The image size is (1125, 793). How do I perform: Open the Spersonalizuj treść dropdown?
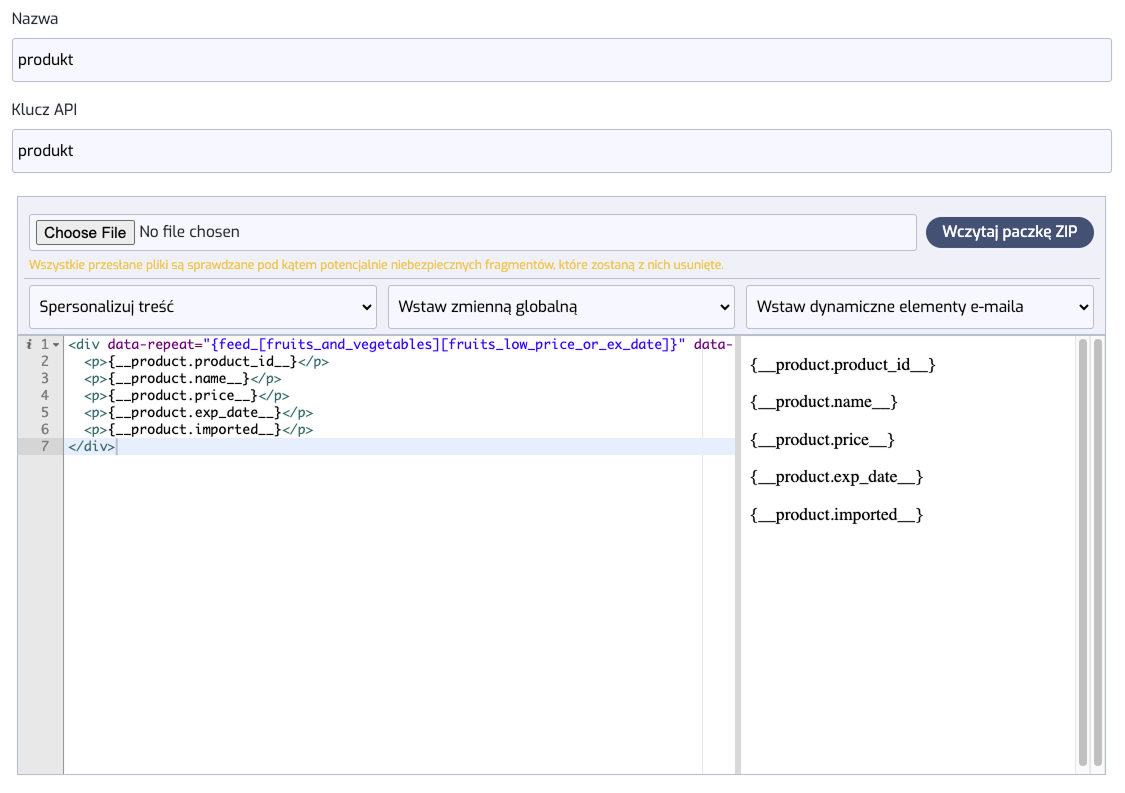point(203,307)
